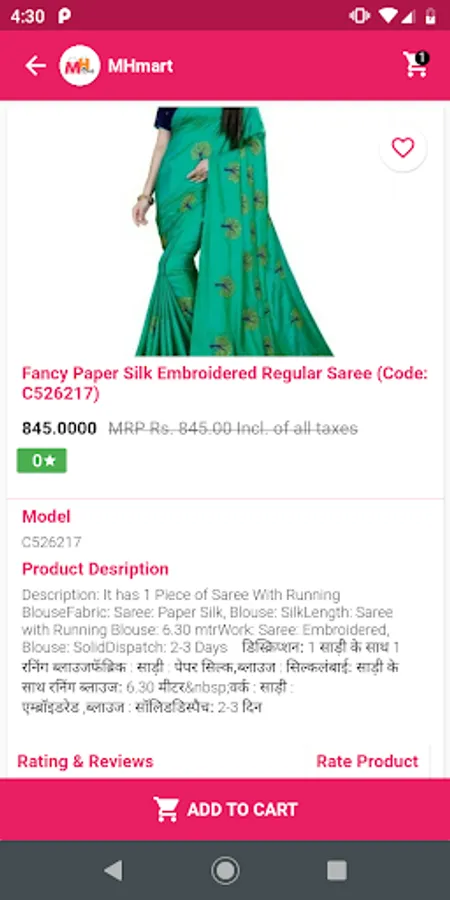
Task: Tap the green 0 star rating badge
Action: click(42, 460)
